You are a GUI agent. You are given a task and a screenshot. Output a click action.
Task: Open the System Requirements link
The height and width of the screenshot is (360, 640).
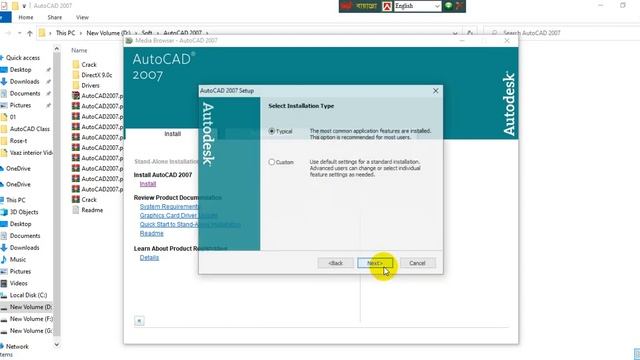tap(169, 207)
